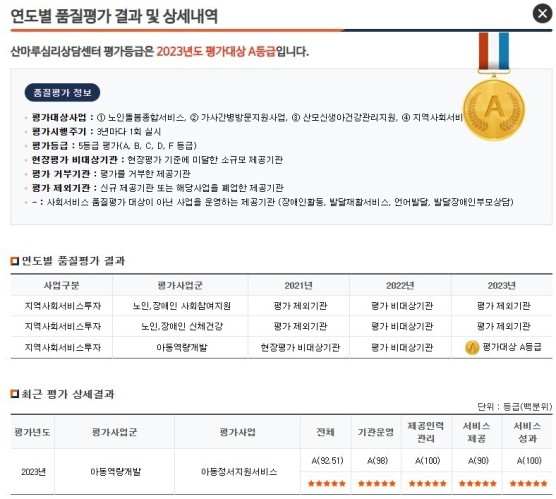The height and width of the screenshot is (499, 556).
Task: Click the 평가대상 A등급 result cell
Action: point(503,347)
